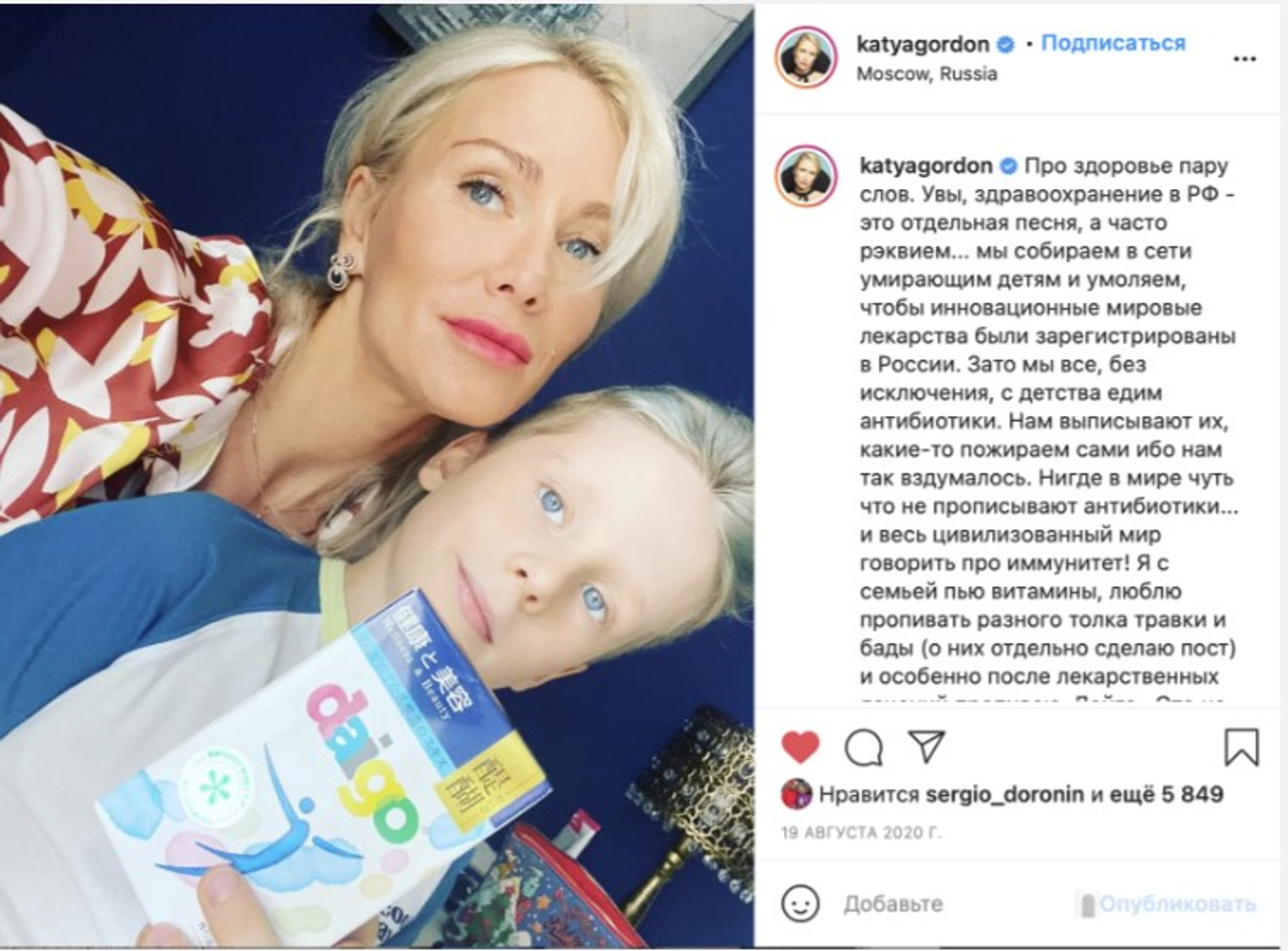Open sergio_doronin profile link

point(1004,795)
